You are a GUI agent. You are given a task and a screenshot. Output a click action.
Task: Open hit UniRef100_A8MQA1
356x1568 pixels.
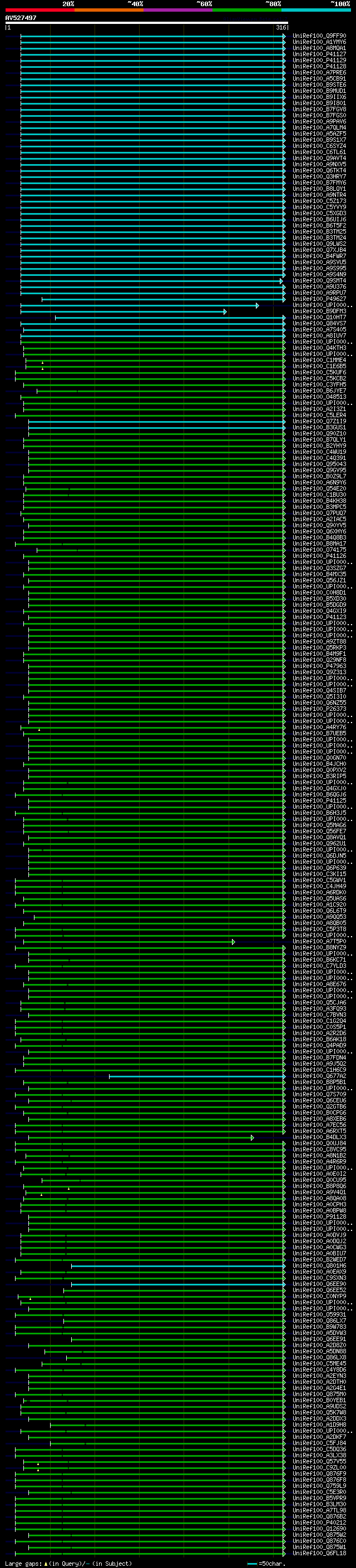click(x=319, y=48)
